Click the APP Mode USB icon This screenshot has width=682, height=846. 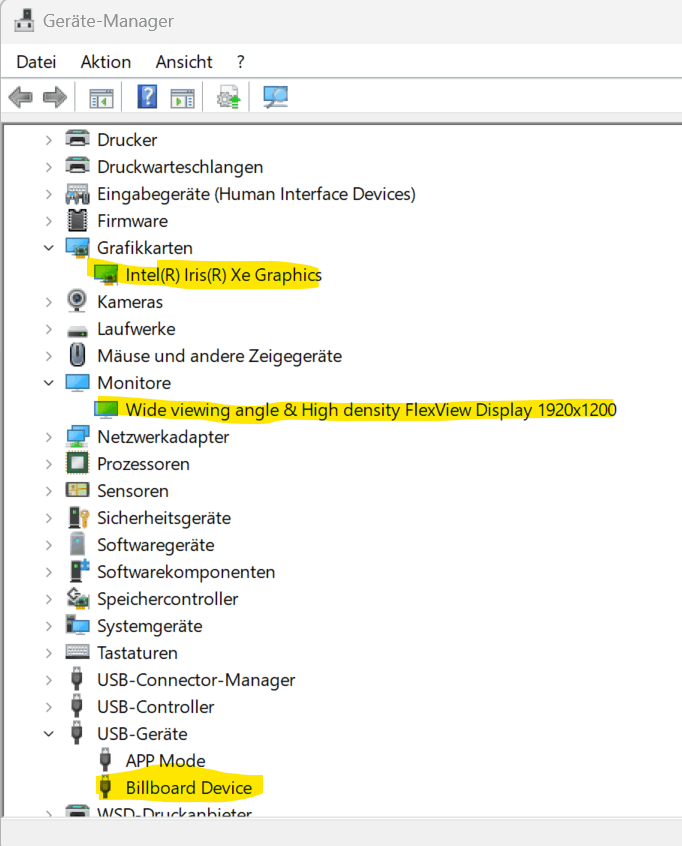point(106,760)
